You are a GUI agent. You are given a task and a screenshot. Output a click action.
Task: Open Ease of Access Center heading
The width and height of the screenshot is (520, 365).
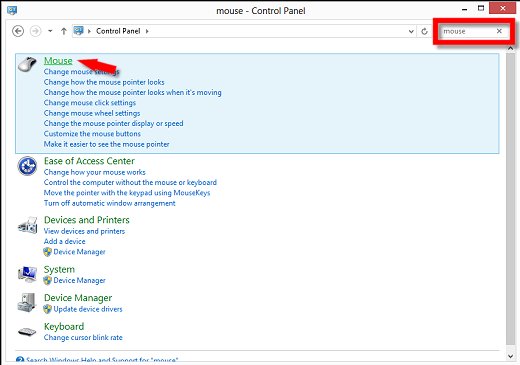click(x=89, y=161)
